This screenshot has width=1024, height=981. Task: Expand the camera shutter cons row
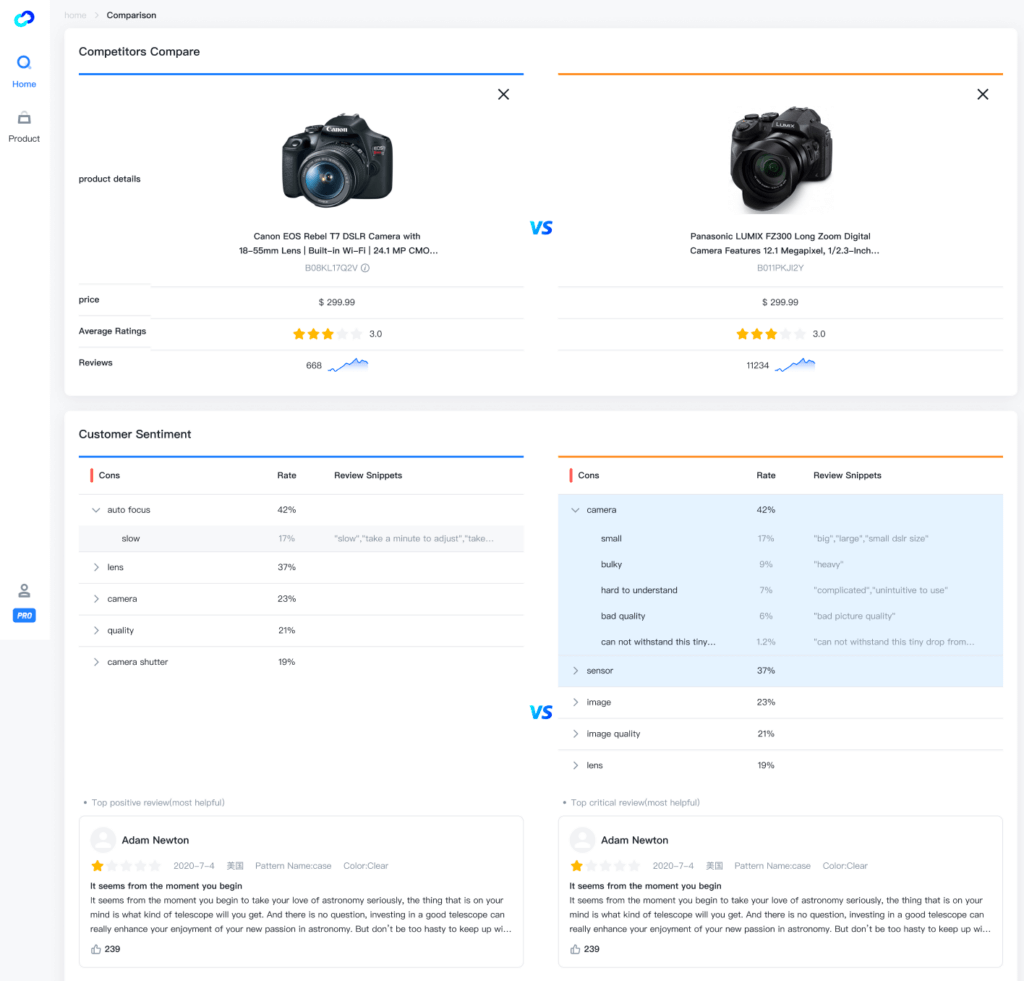pos(96,662)
